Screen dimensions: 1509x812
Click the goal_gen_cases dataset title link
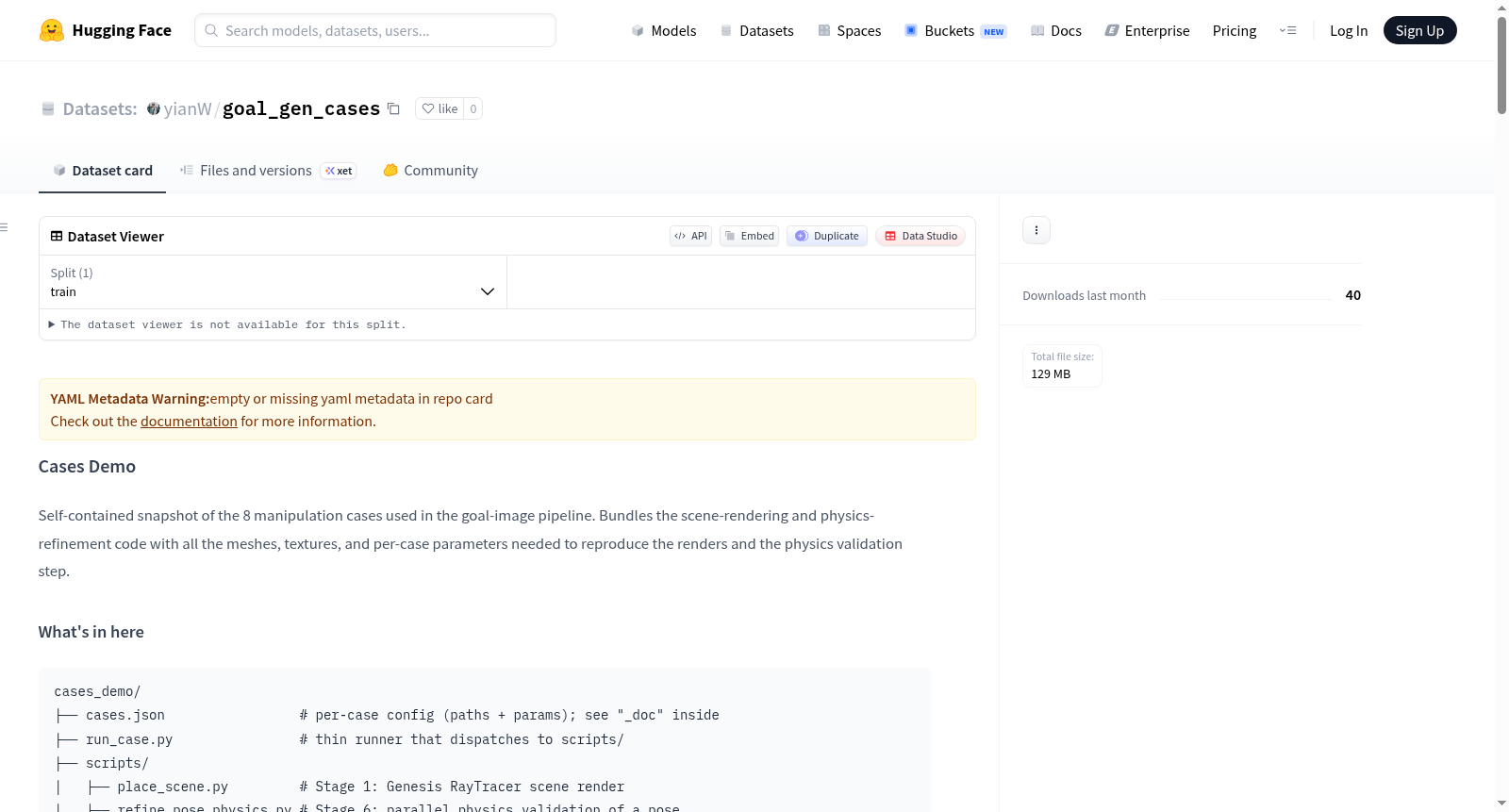[302, 108]
